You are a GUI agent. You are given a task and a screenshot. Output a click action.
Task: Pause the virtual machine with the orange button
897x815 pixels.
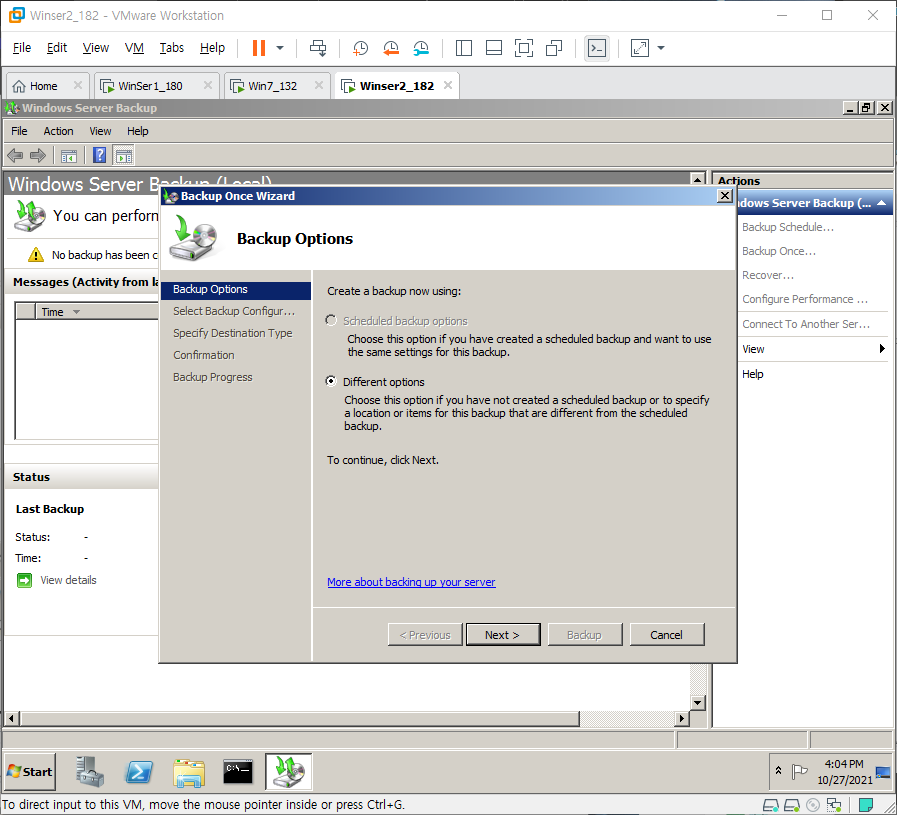click(x=259, y=48)
